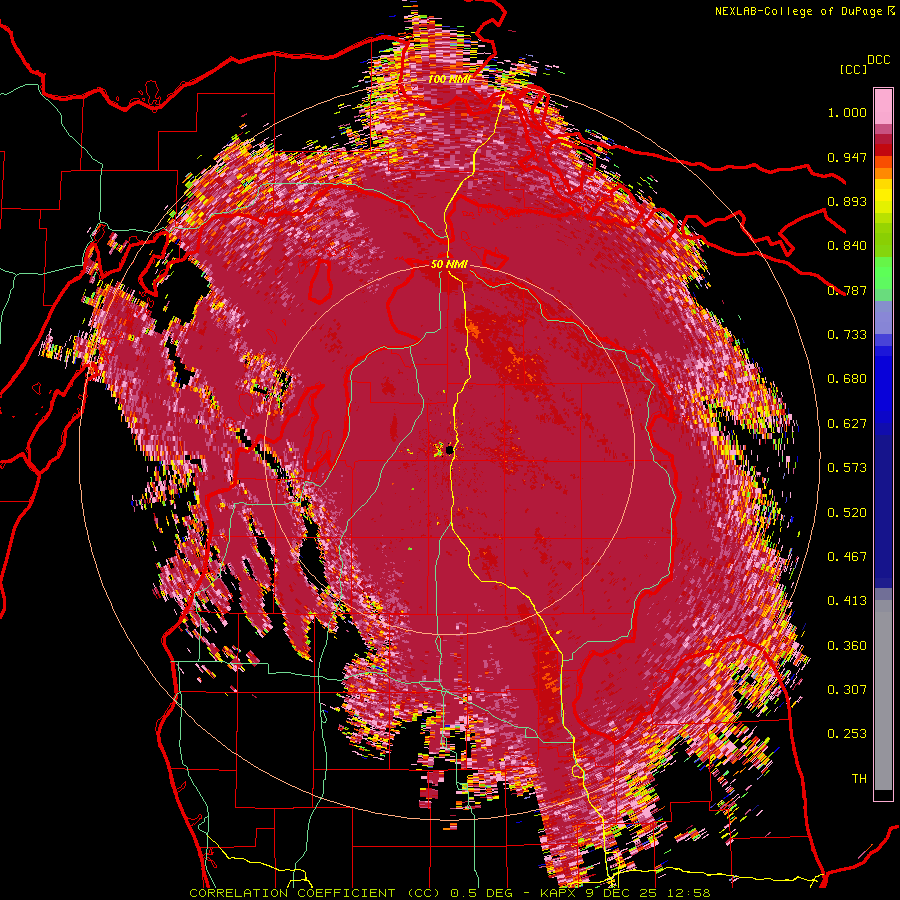900x900 pixels.
Task: Select the 0.573 legend value
Action: tap(847, 468)
